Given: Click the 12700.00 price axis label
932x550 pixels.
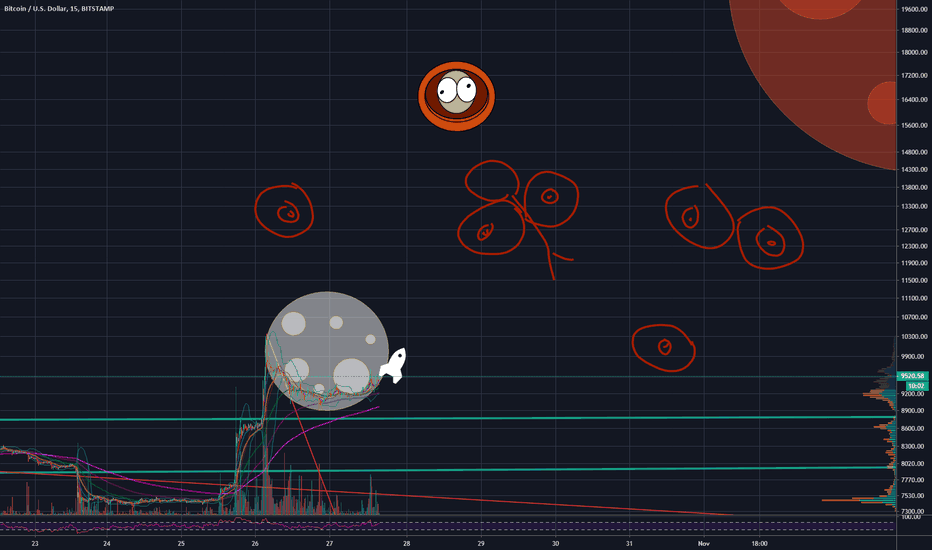Looking at the screenshot, I should tap(914, 230).
